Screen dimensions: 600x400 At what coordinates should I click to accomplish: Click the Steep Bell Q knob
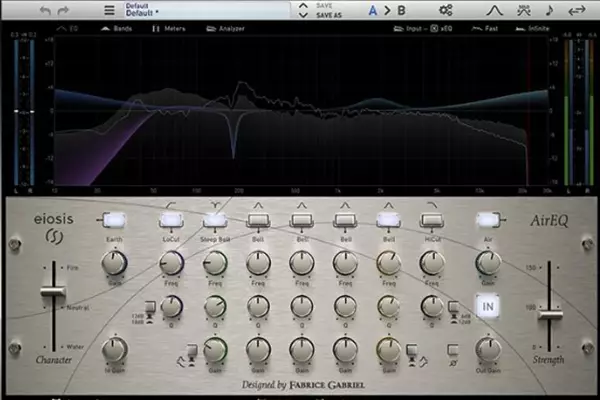[215, 307]
